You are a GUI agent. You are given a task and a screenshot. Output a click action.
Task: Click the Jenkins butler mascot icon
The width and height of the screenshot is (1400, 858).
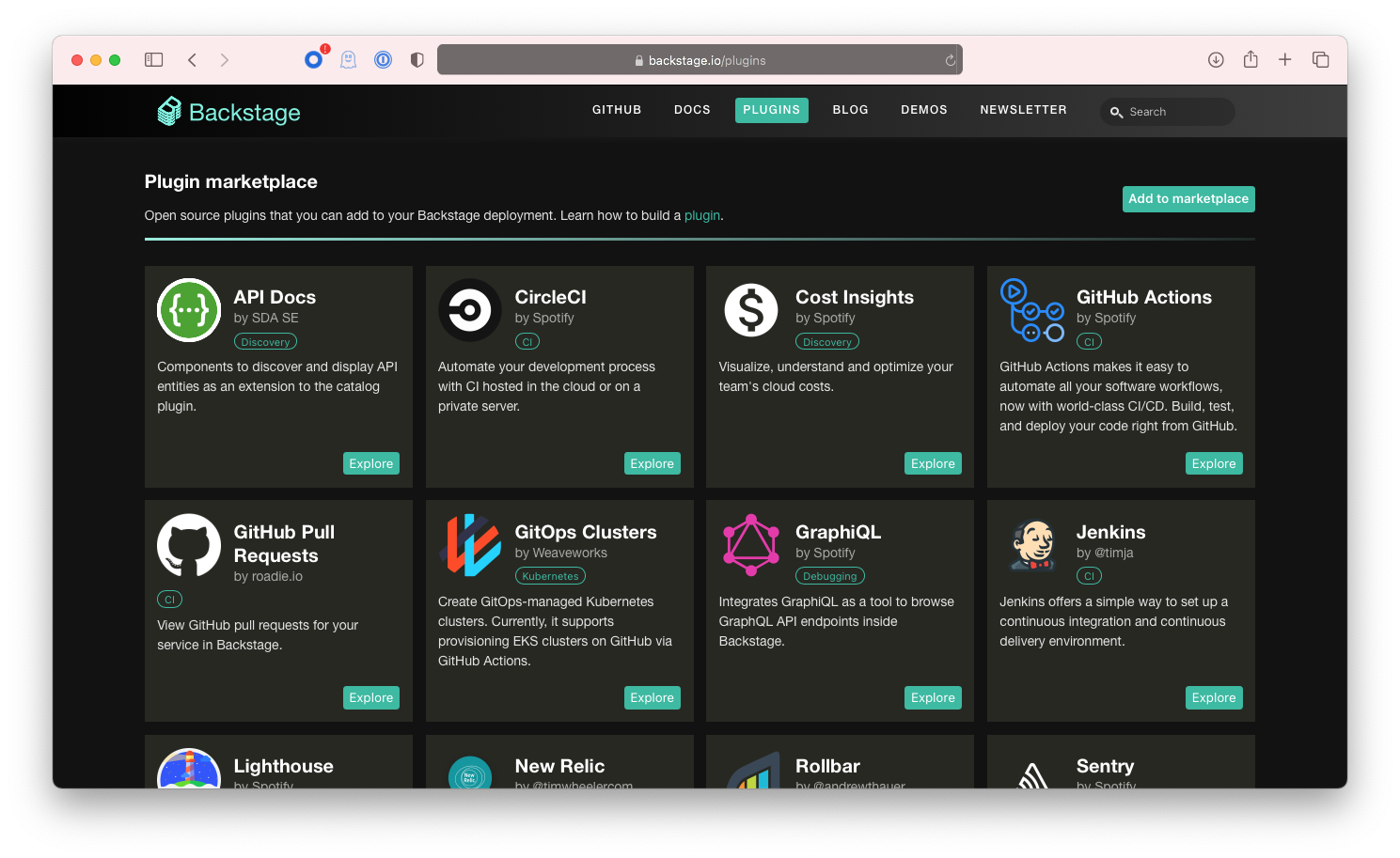(1031, 545)
